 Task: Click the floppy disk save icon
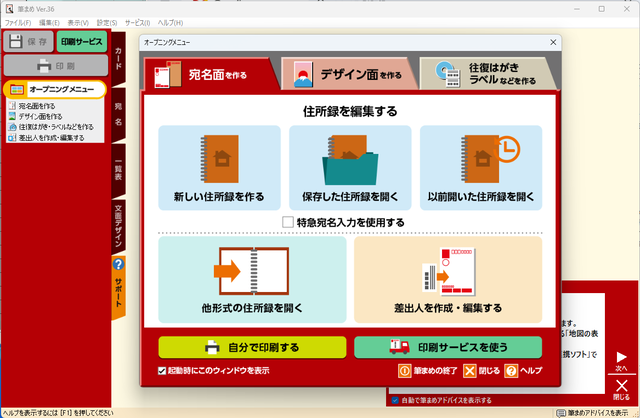pos(16,41)
